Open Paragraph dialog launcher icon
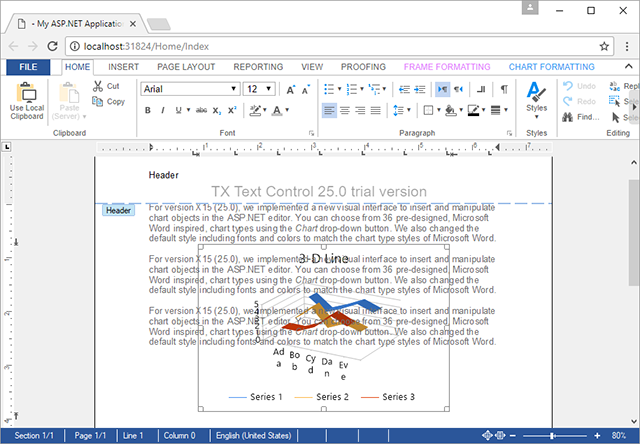 click(x=509, y=133)
